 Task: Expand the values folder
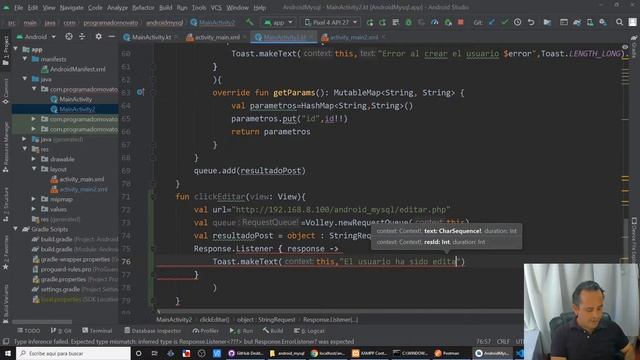coord(34,209)
